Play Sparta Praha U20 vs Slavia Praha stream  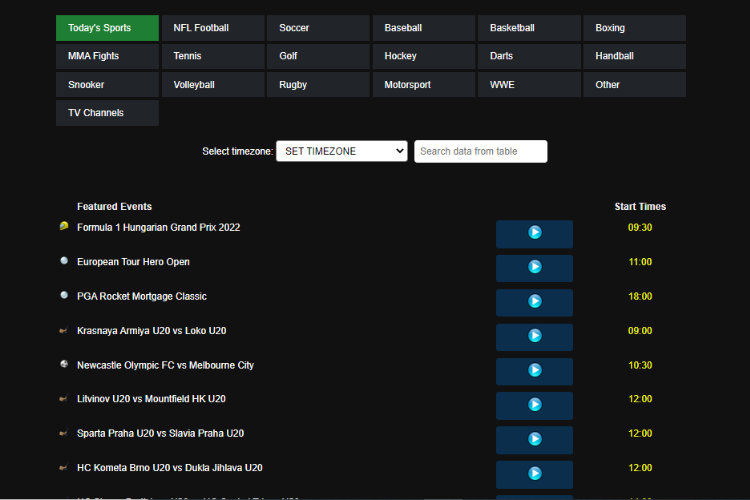(534, 440)
